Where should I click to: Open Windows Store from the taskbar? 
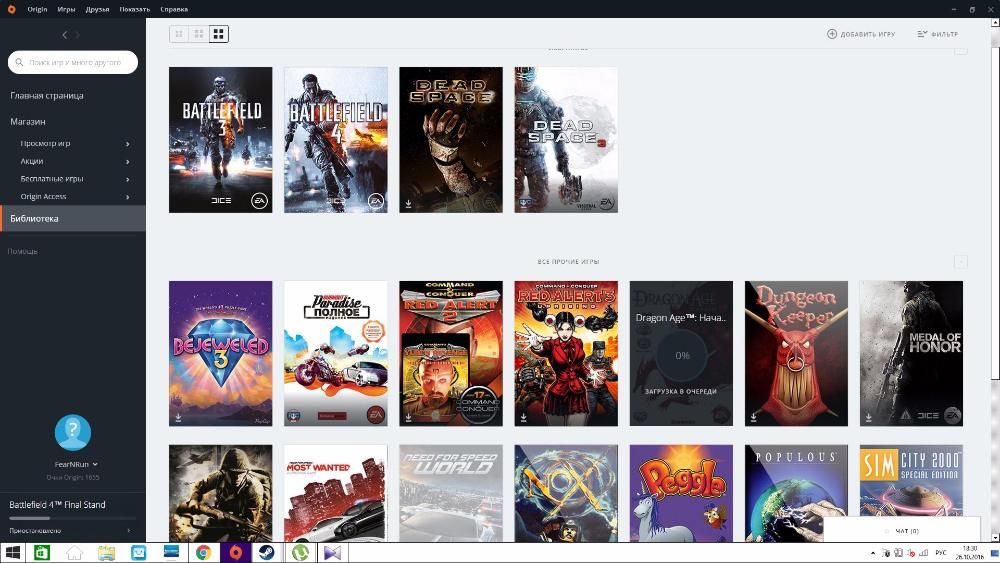click(x=42, y=552)
